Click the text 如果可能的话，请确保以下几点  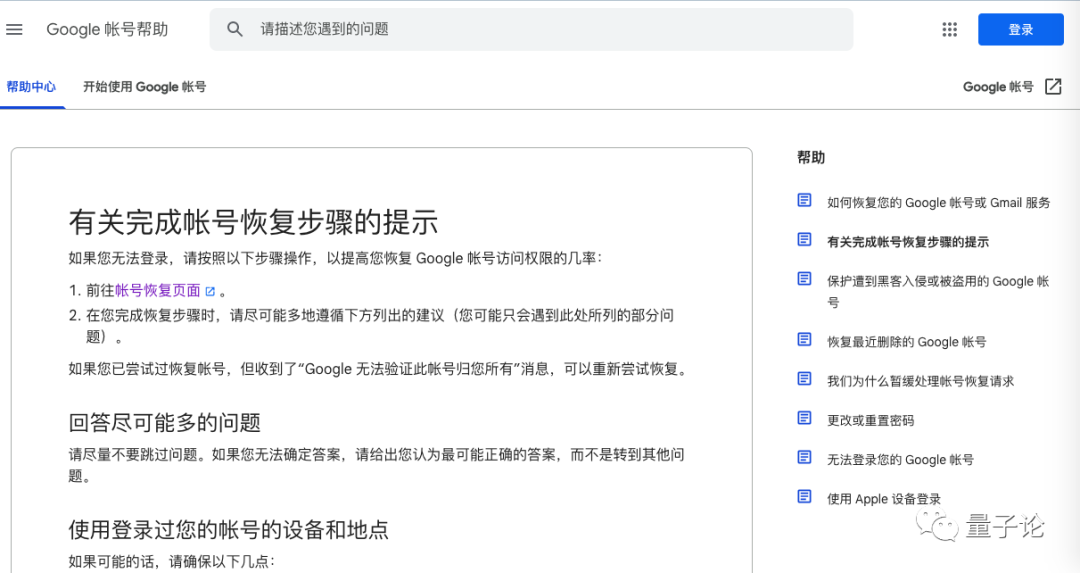coord(172,562)
